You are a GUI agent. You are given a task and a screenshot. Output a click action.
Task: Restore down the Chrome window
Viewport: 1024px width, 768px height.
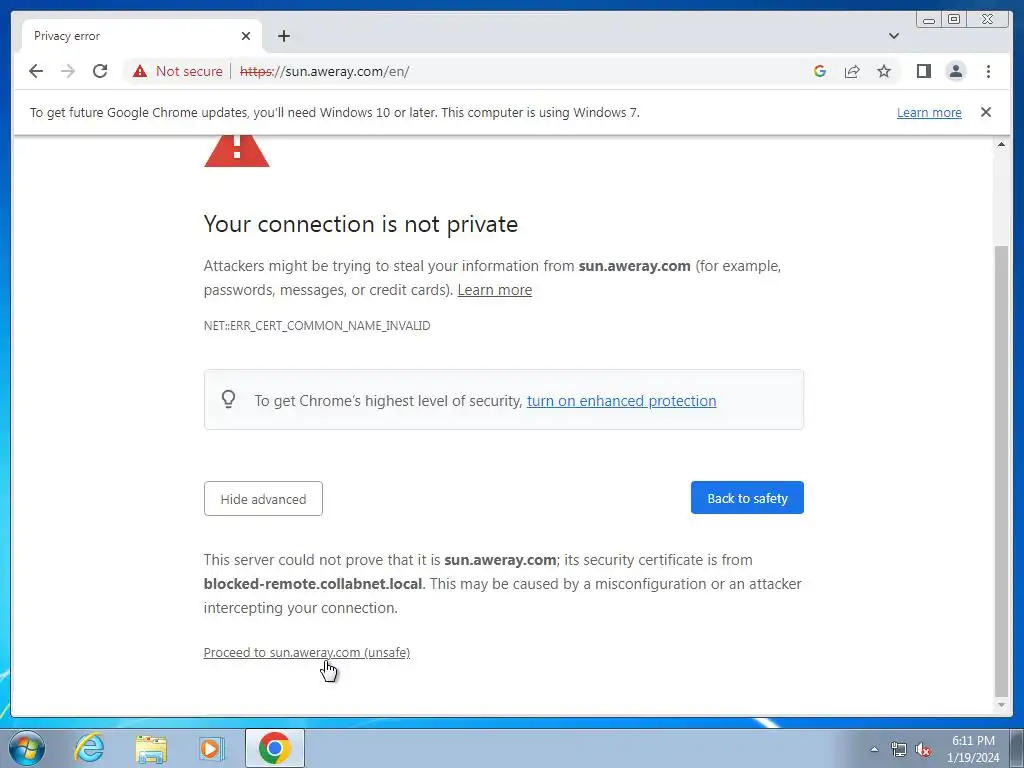pyautogui.click(x=954, y=20)
